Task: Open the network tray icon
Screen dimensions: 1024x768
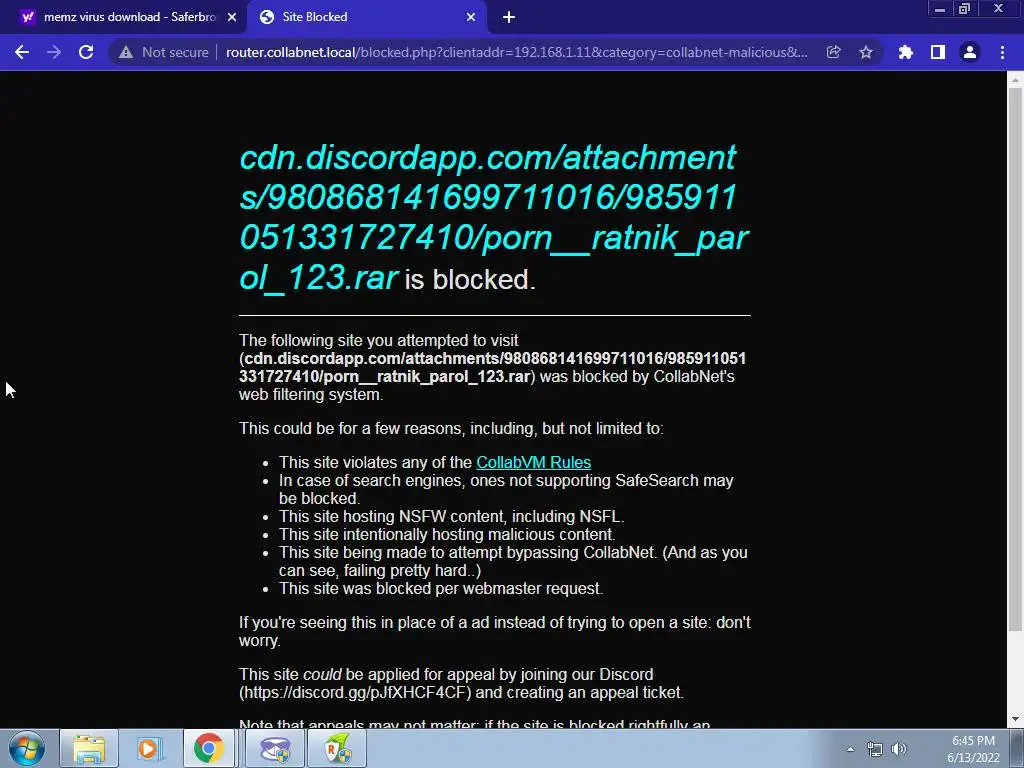Action: 874,749
